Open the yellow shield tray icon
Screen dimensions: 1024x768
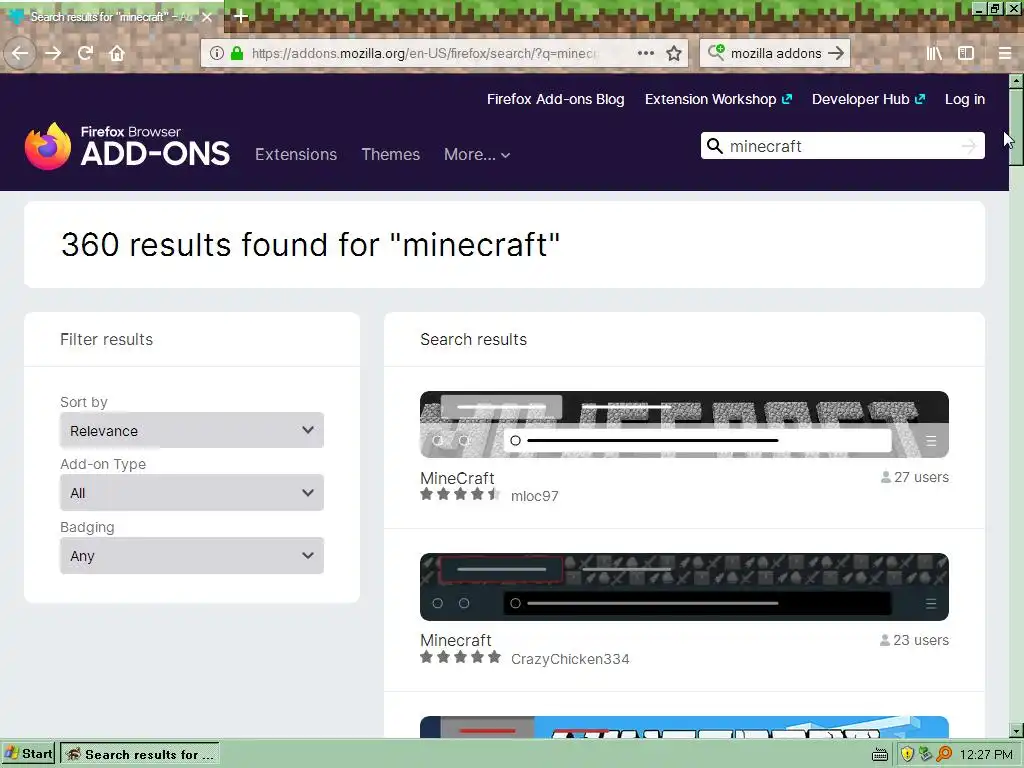[906, 754]
